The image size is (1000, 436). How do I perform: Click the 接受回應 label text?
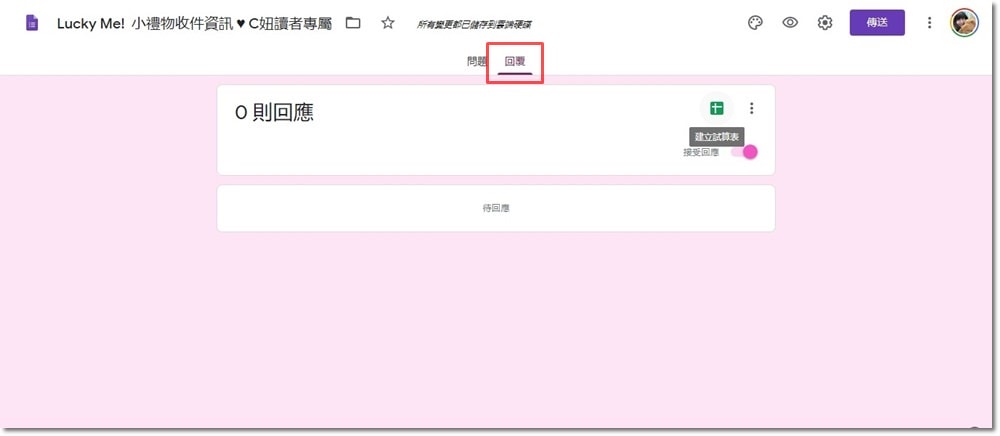pyautogui.click(x=700, y=153)
